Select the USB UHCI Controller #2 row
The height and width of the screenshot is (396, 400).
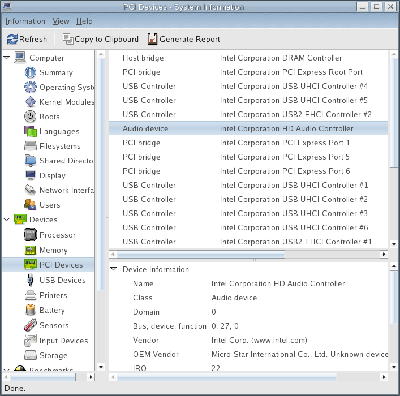pyautogui.click(x=248, y=199)
